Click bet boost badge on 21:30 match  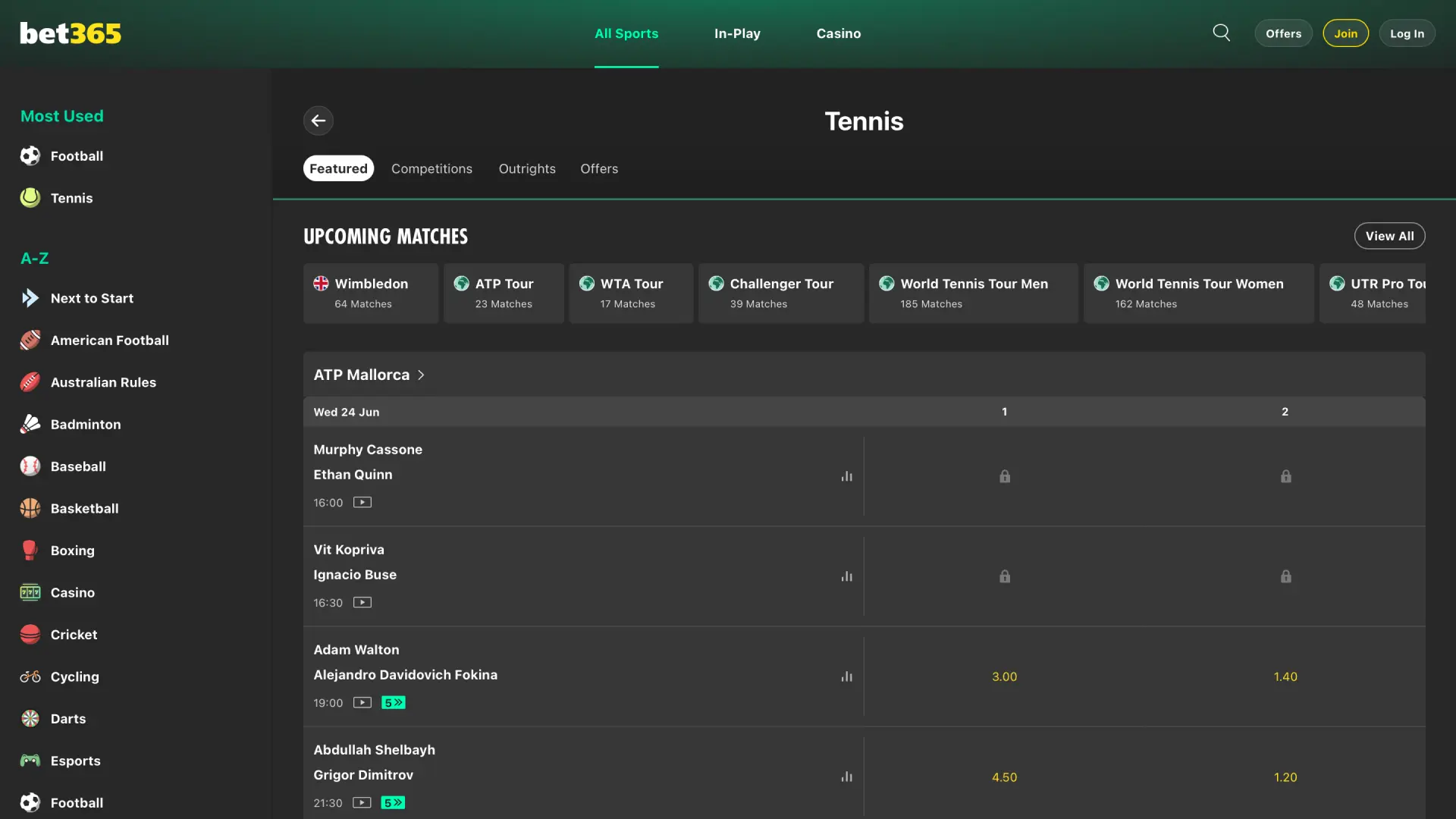tap(394, 802)
